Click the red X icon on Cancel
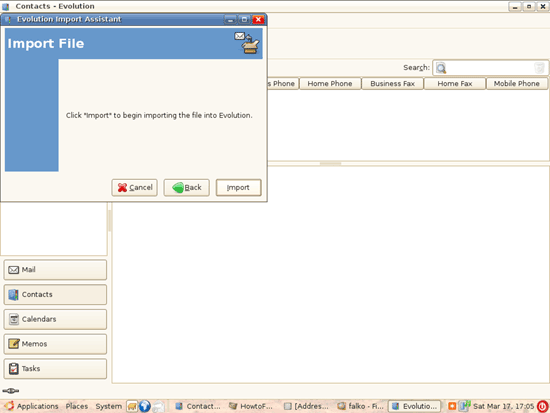 pos(122,187)
